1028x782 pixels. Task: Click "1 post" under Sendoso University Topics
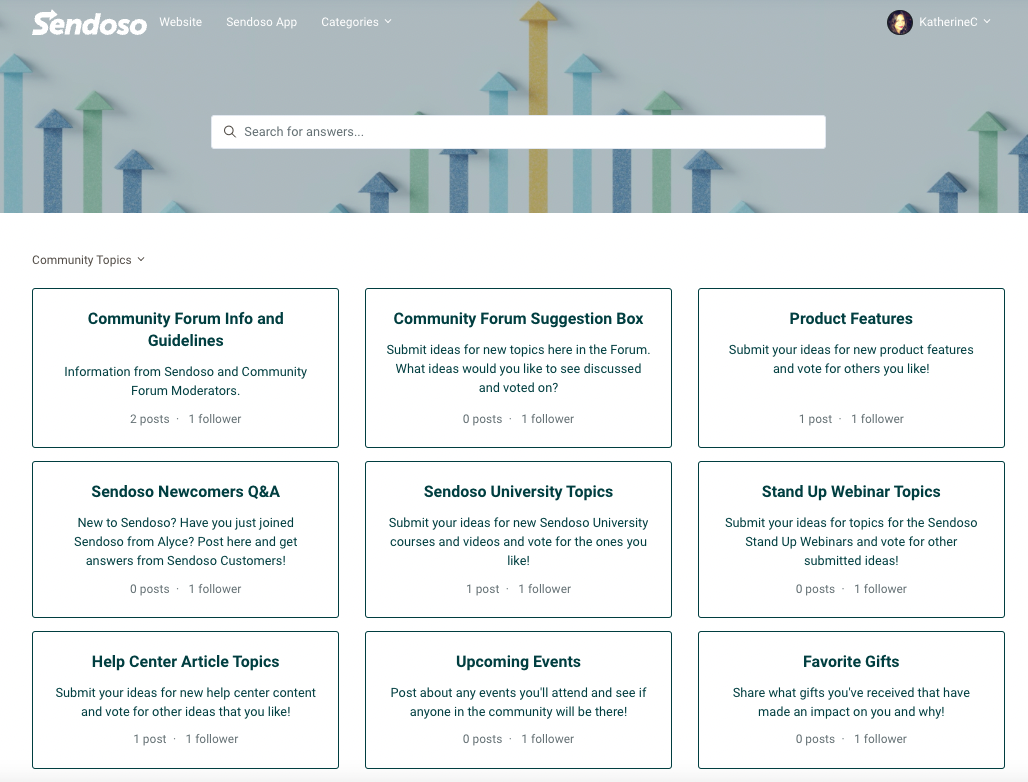pyautogui.click(x=483, y=589)
